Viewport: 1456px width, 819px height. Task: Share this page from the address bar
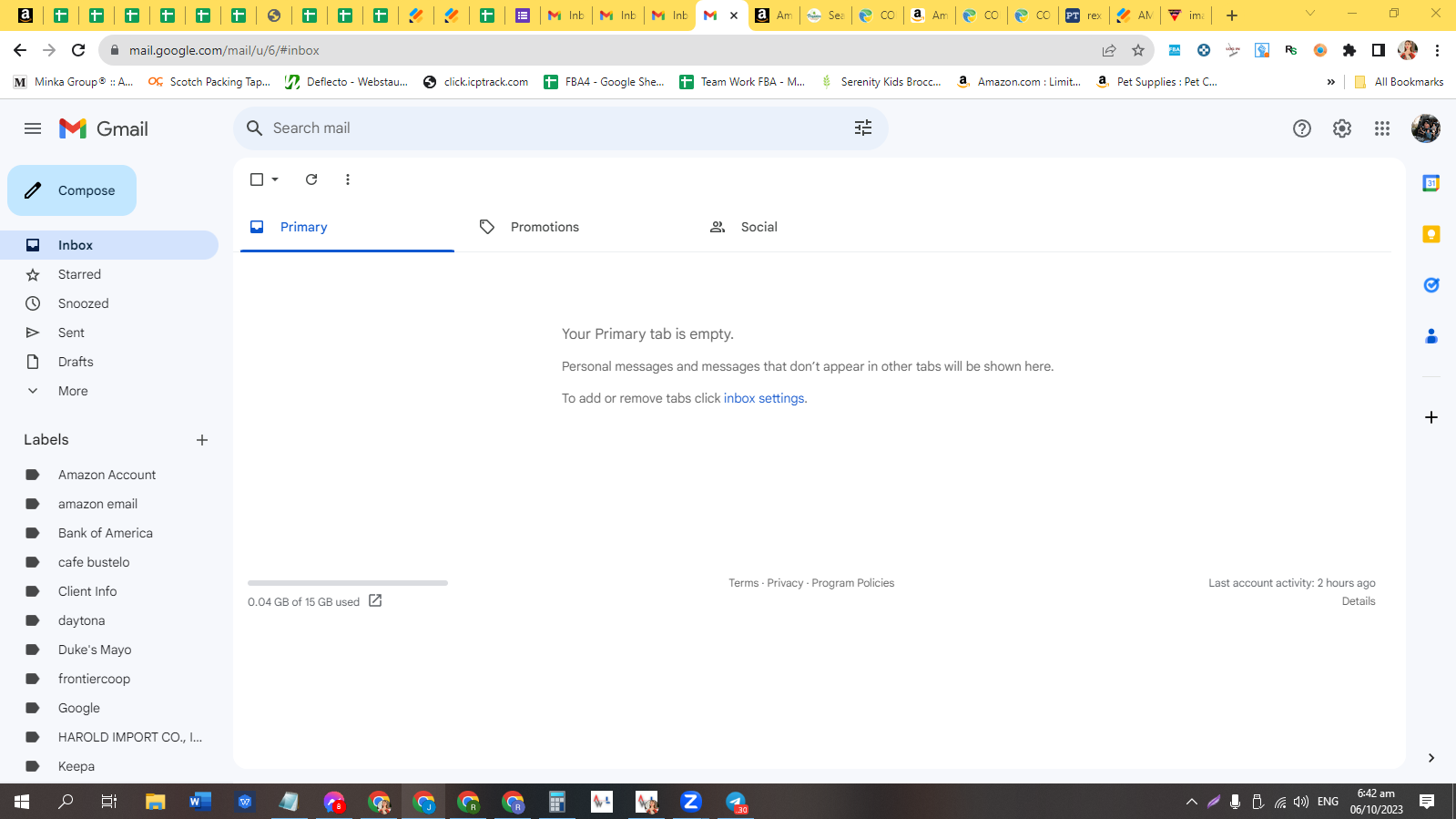pyautogui.click(x=1109, y=50)
